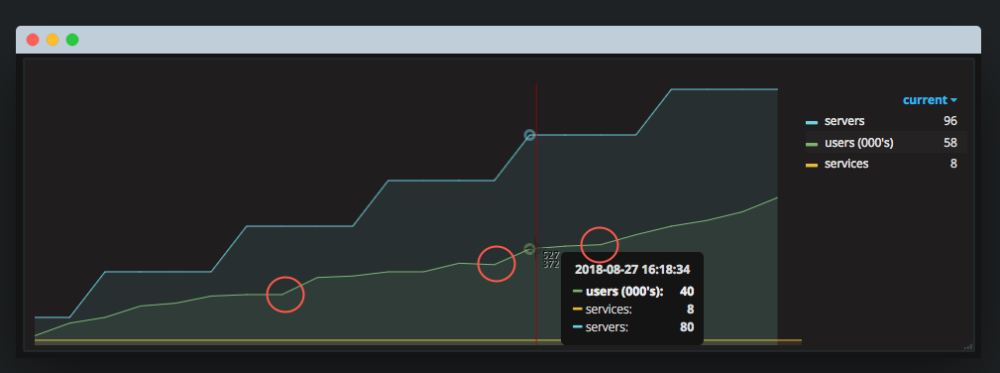Viewport: 1000px width, 373px height.
Task: Click the yellow minimize window button
Action: [52, 40]
